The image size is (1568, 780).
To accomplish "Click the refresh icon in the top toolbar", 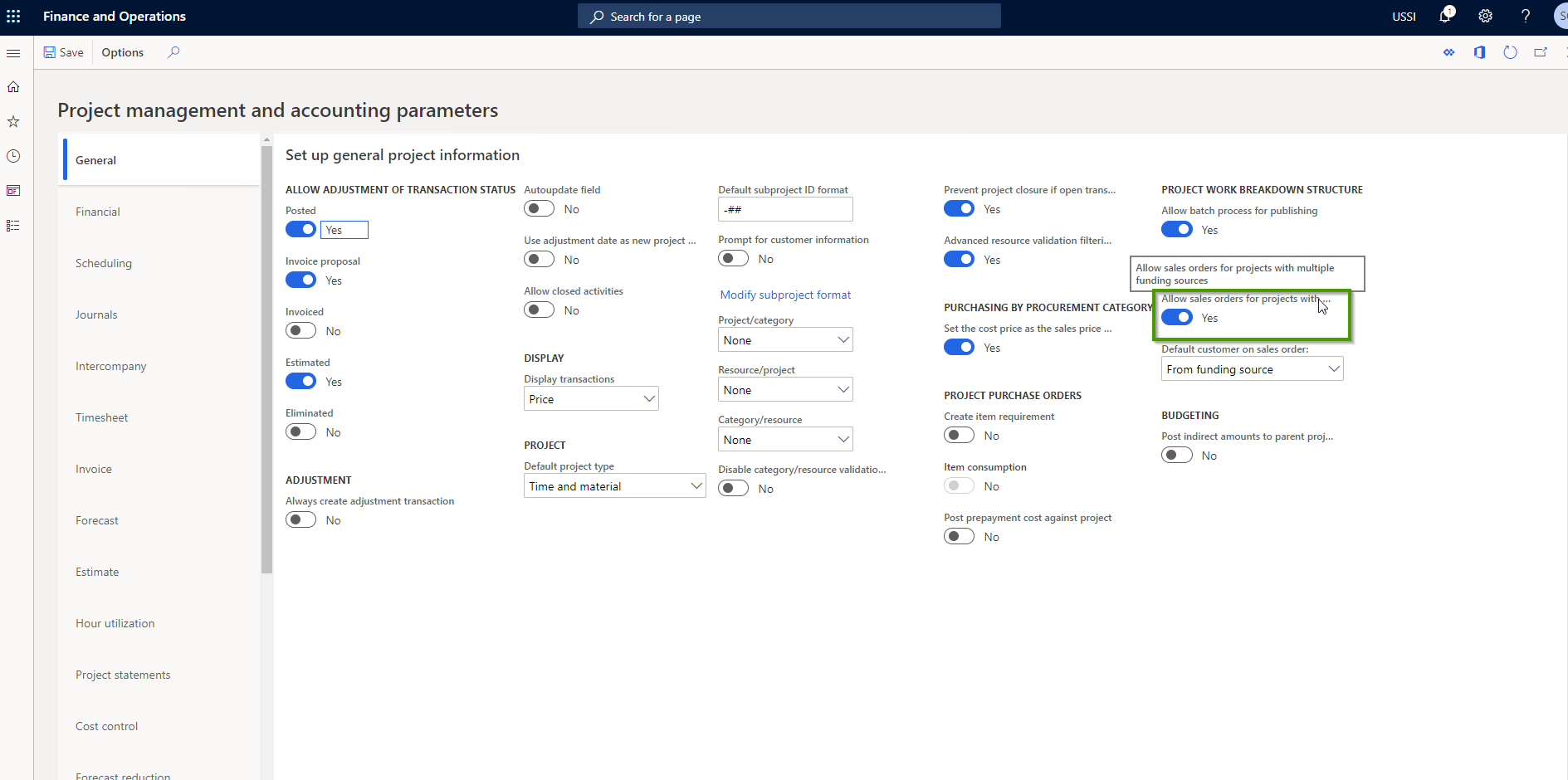I will [1511, 52].
